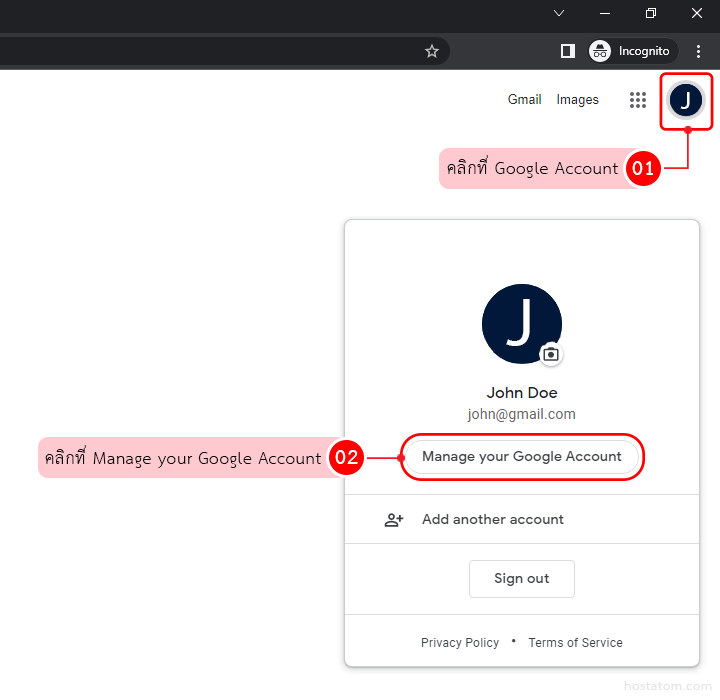This screenshot has height=700, width=720.
Task: Open the Incognito indicator chip
Action: click(632, 51)
